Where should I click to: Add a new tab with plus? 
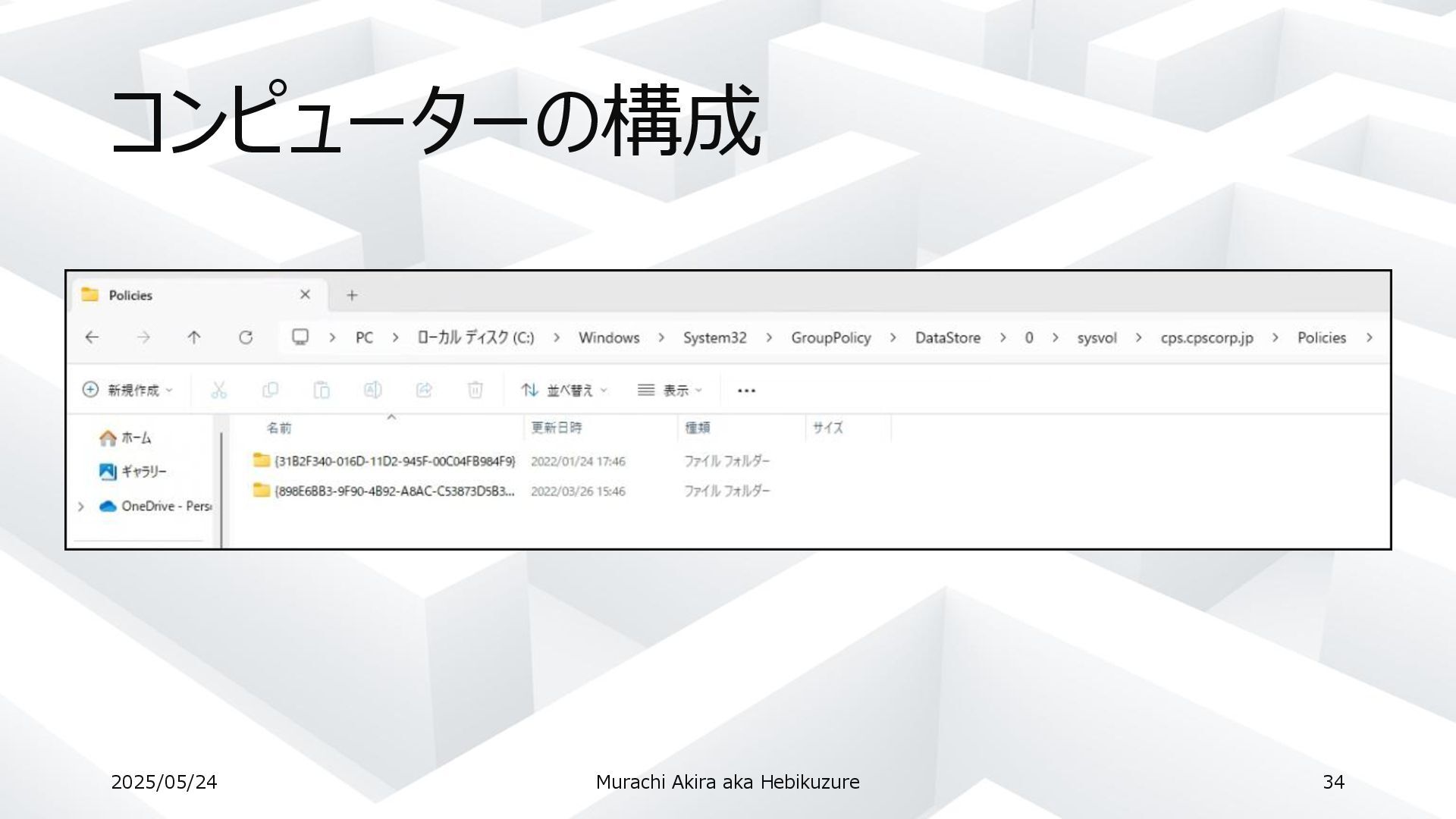[352, 295]
